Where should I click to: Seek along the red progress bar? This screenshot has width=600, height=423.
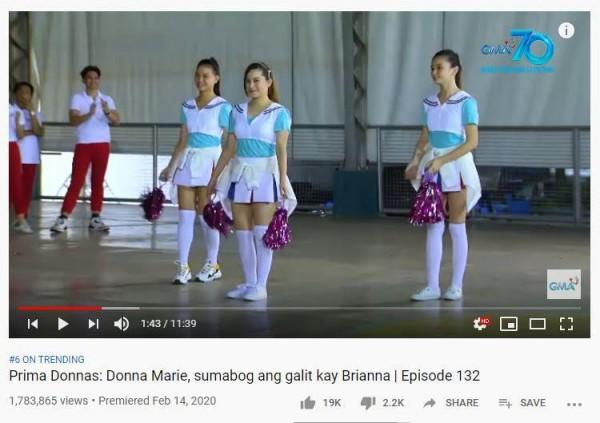coord(298,308)
